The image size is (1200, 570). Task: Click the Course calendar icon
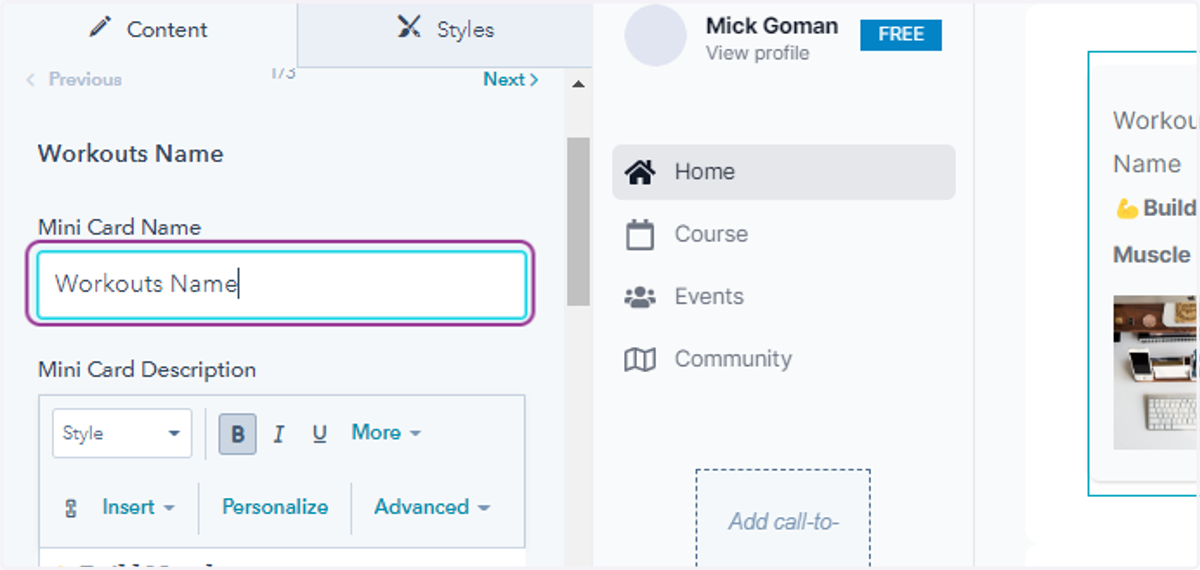[640, 235]
